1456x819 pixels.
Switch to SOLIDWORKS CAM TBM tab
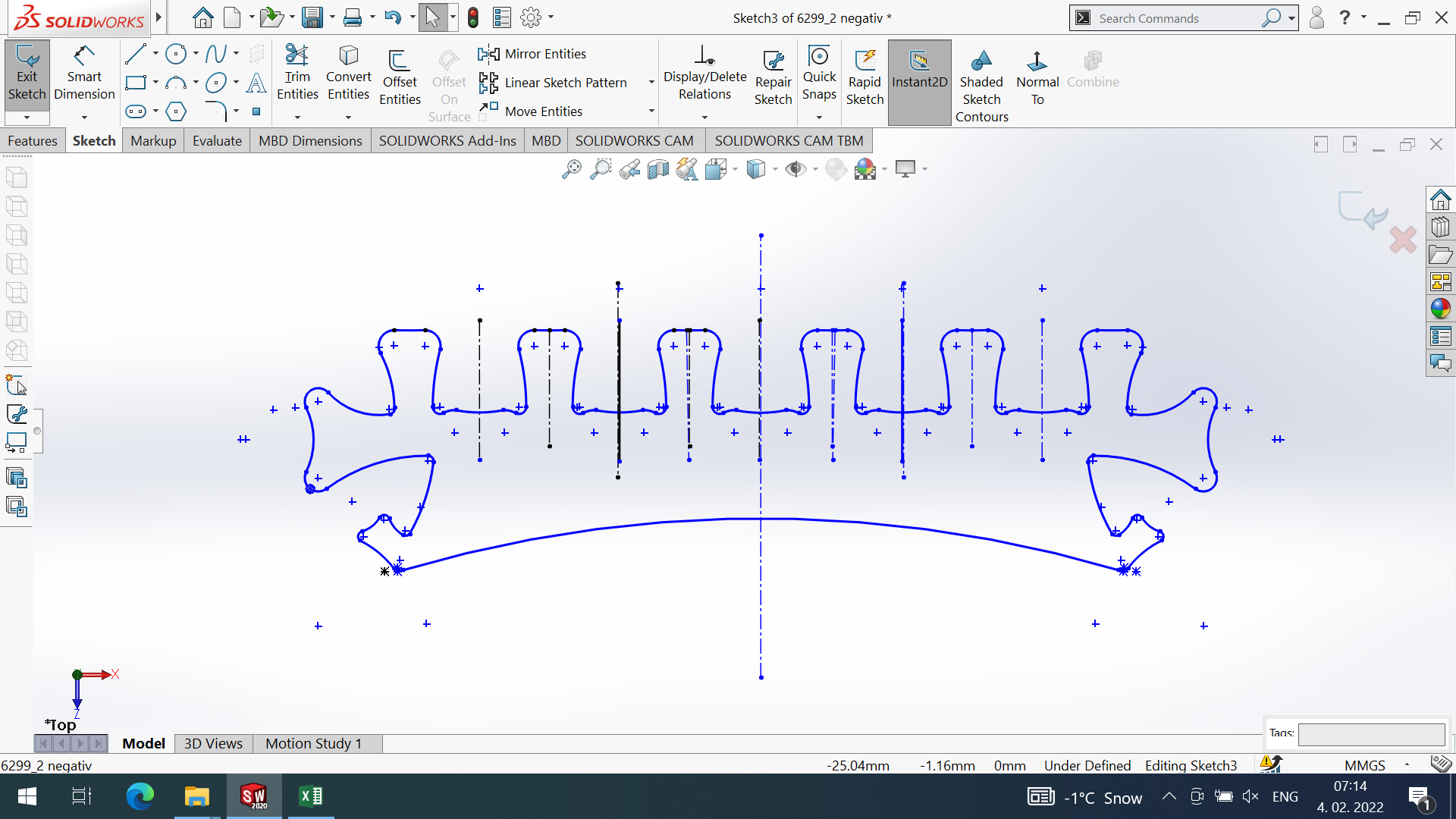point(789,141)
